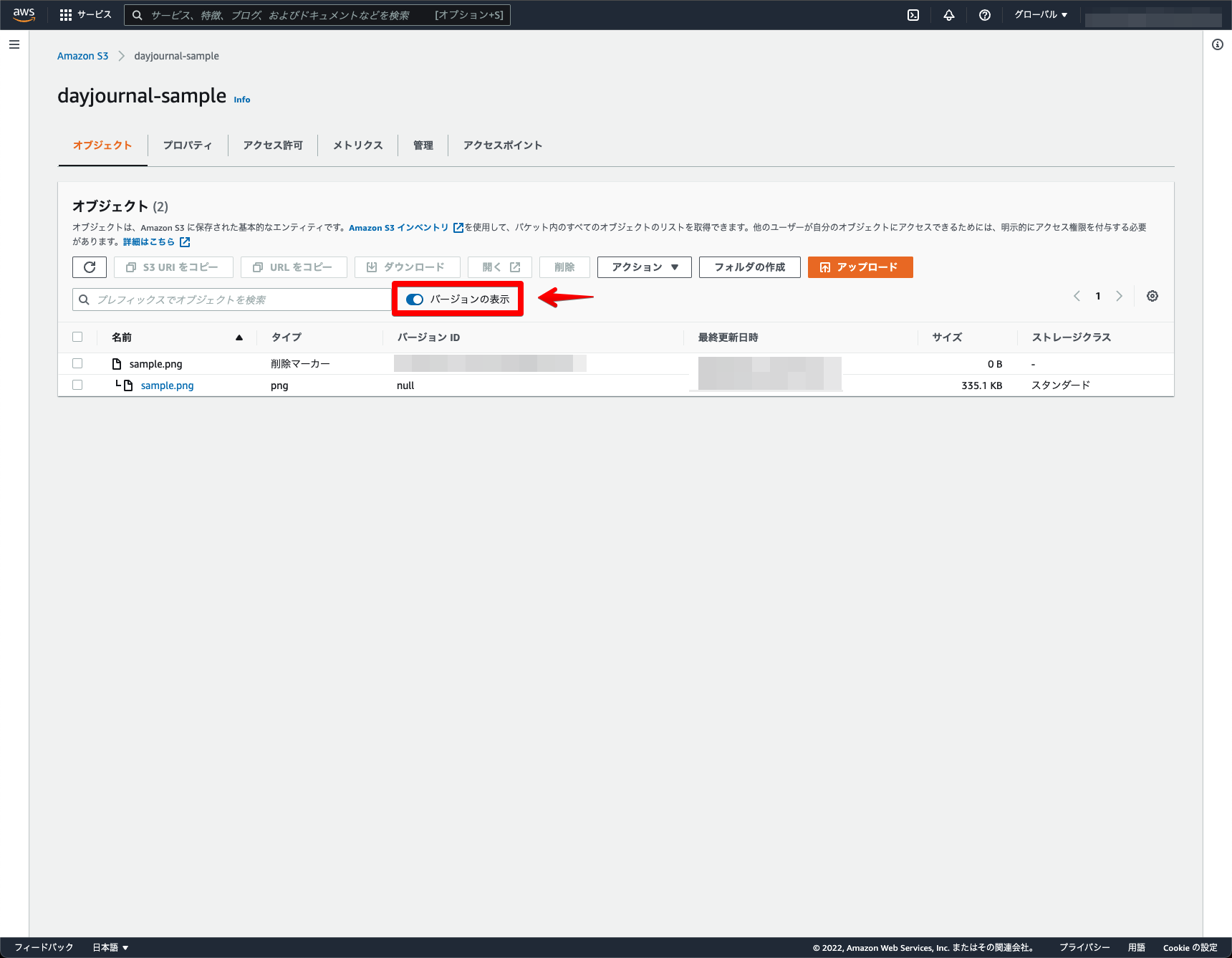Image resolution: width=1232 pixels, height=958 pixels.
Task: Switch to the 管理 tab
Action: click(423, 145)
